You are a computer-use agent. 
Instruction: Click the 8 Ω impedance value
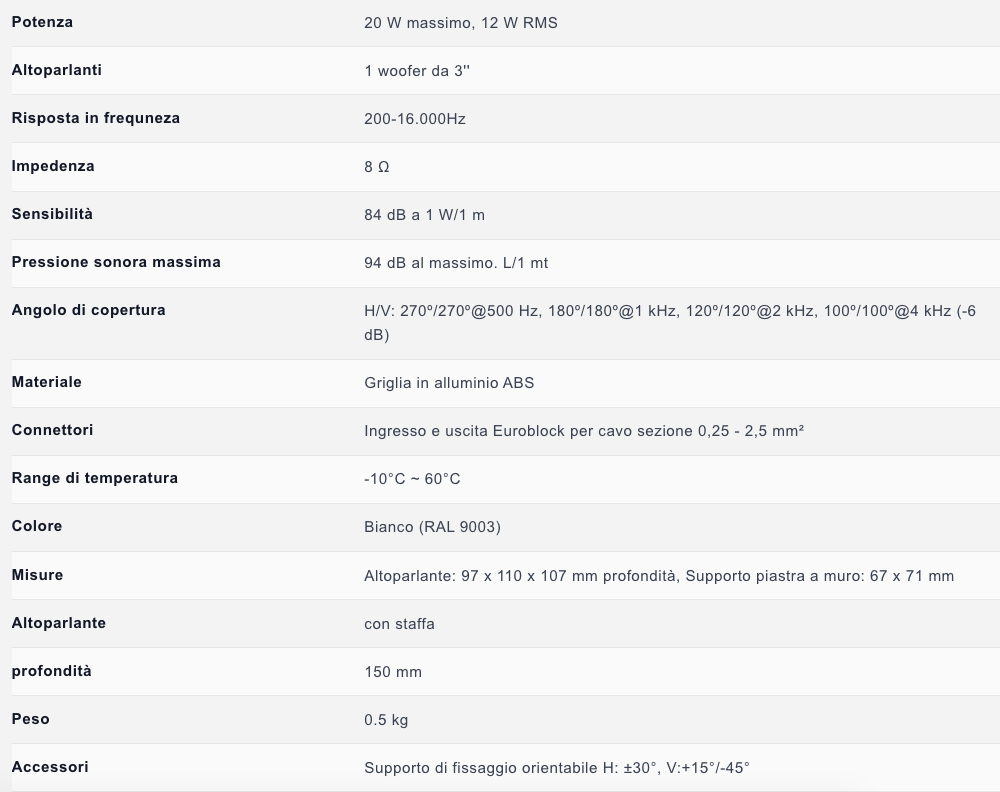376,167
